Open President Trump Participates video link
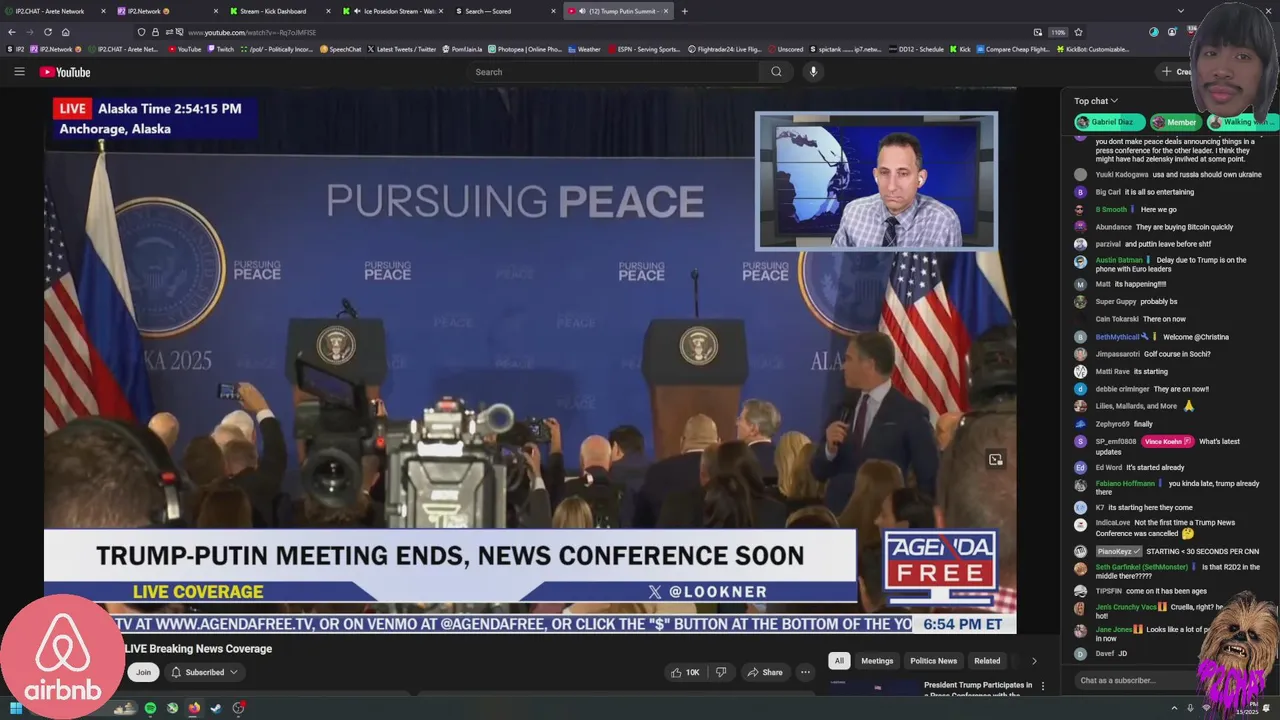Viewport: 1280px width, 720px height. tap(978, 690)
